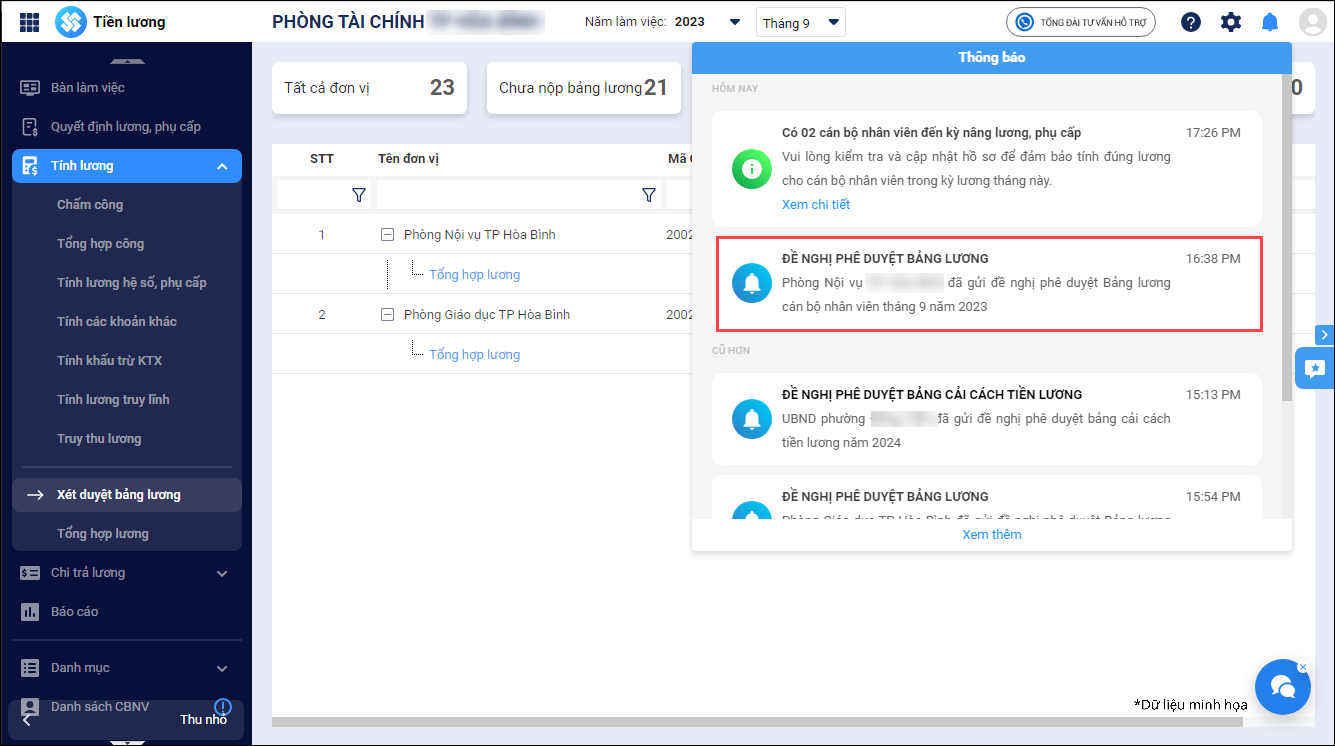Click the Chưa nộp bảng lương 21 card
Viewport: 1335px width, 746px height.
pyautogui.click(x=583, y=88)
